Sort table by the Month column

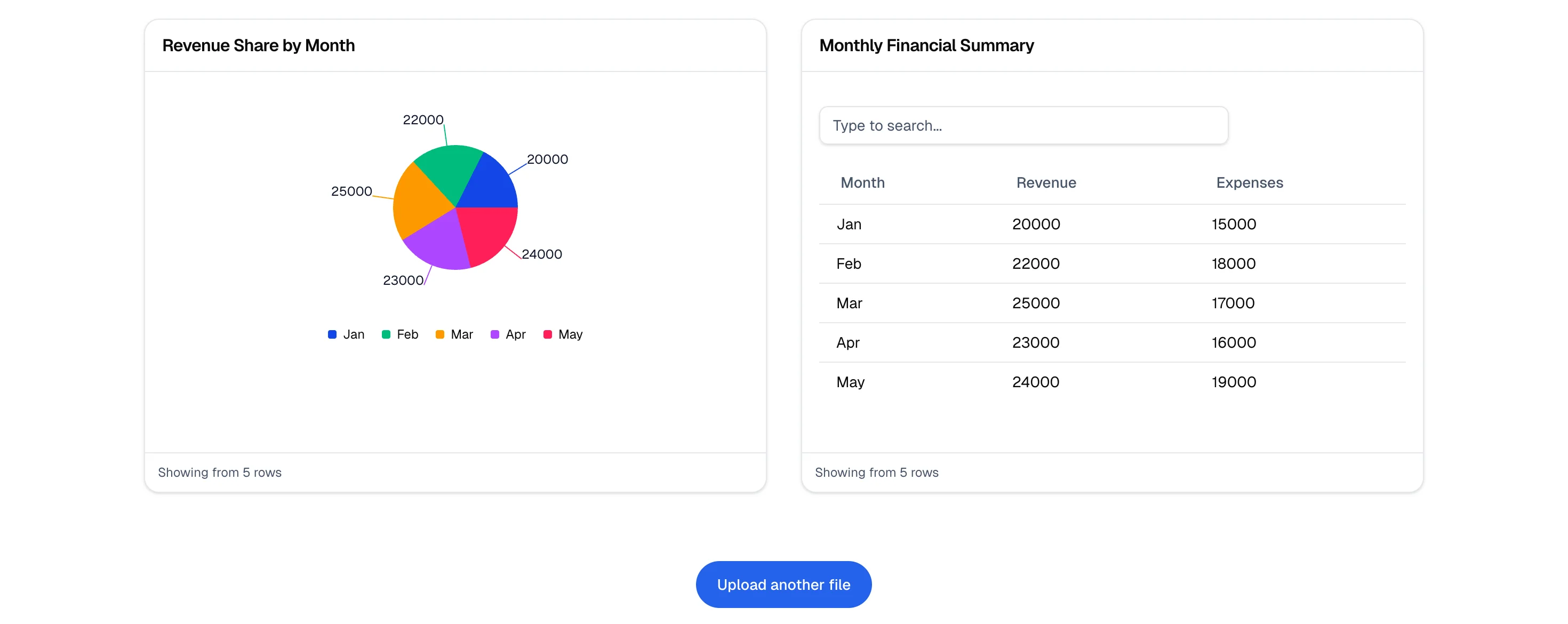[x=862, y=182]
